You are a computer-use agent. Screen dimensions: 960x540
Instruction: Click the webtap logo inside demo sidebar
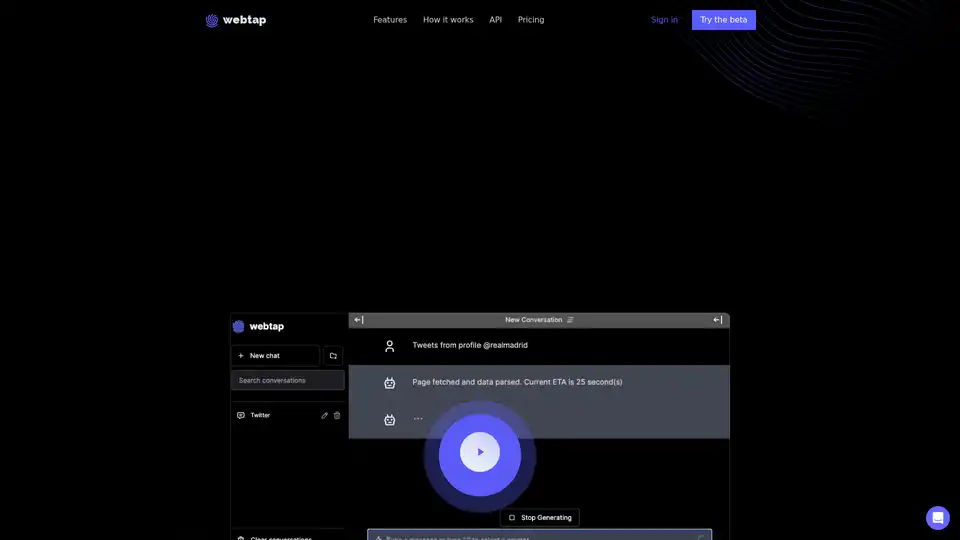258,326
